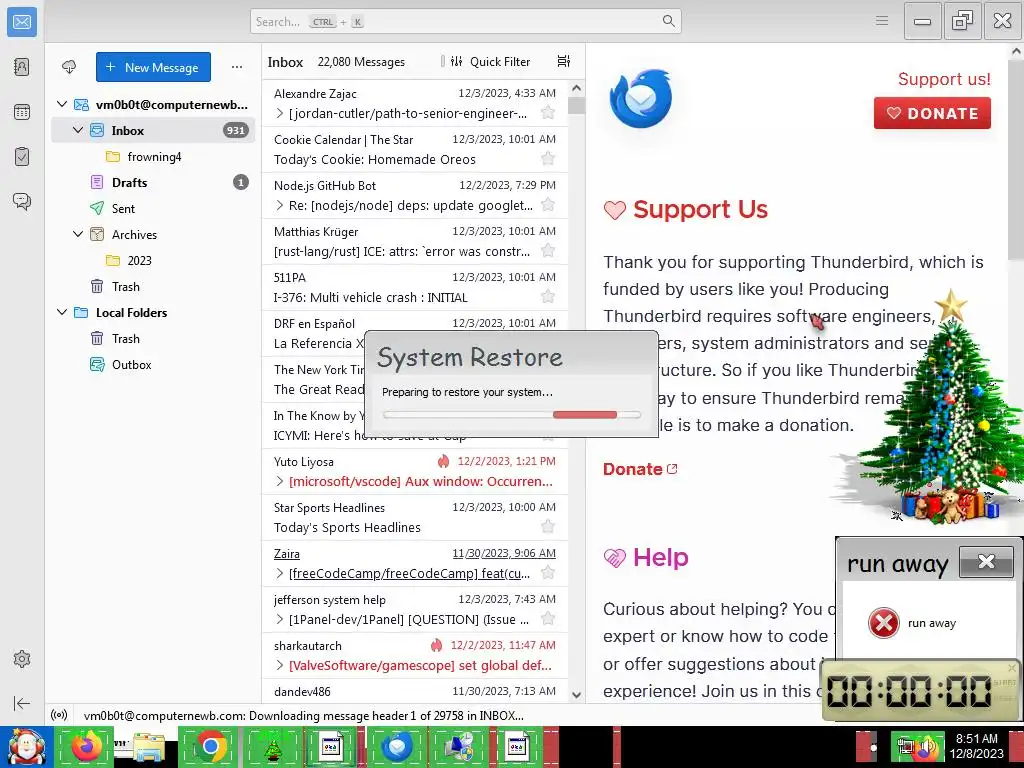Click the online status icon in status bar
This screenshot has width=1024, height=768.
pos(59,715)
